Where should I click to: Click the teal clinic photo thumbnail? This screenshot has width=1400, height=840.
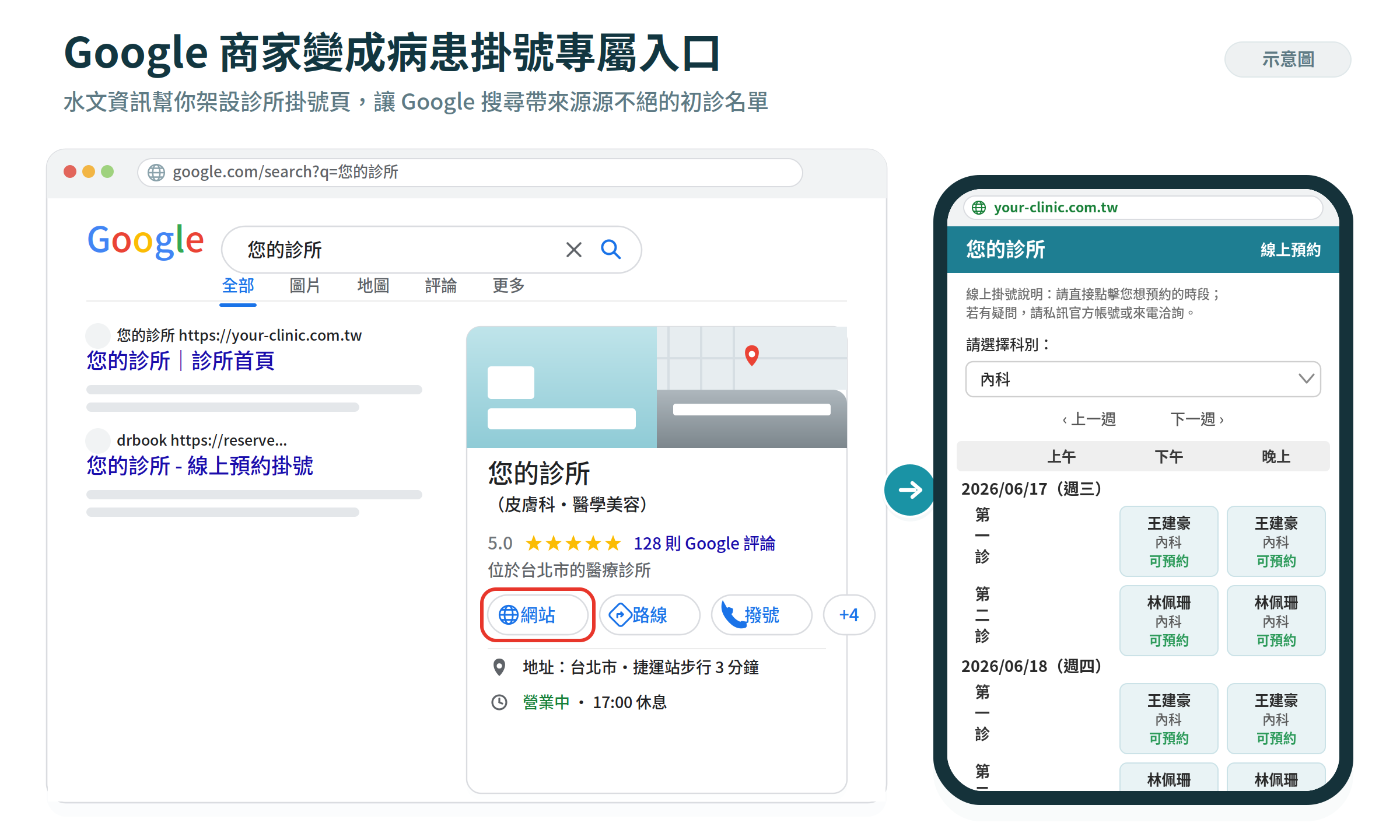coord(562,387)
